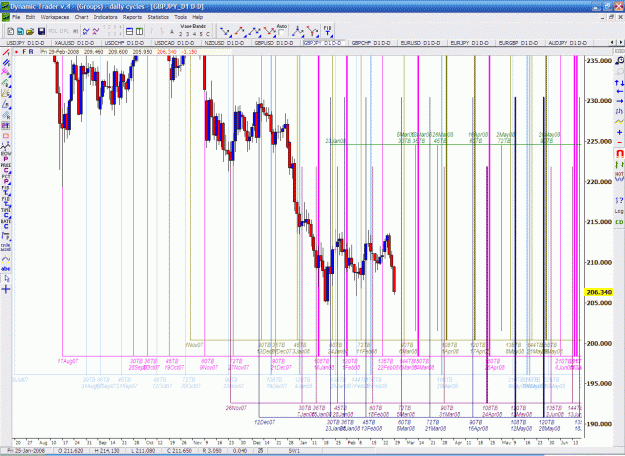The height and width of the screenshot is (456, 625).
Task: Click the blue F button near the date bar
Action: coord(24,52)
